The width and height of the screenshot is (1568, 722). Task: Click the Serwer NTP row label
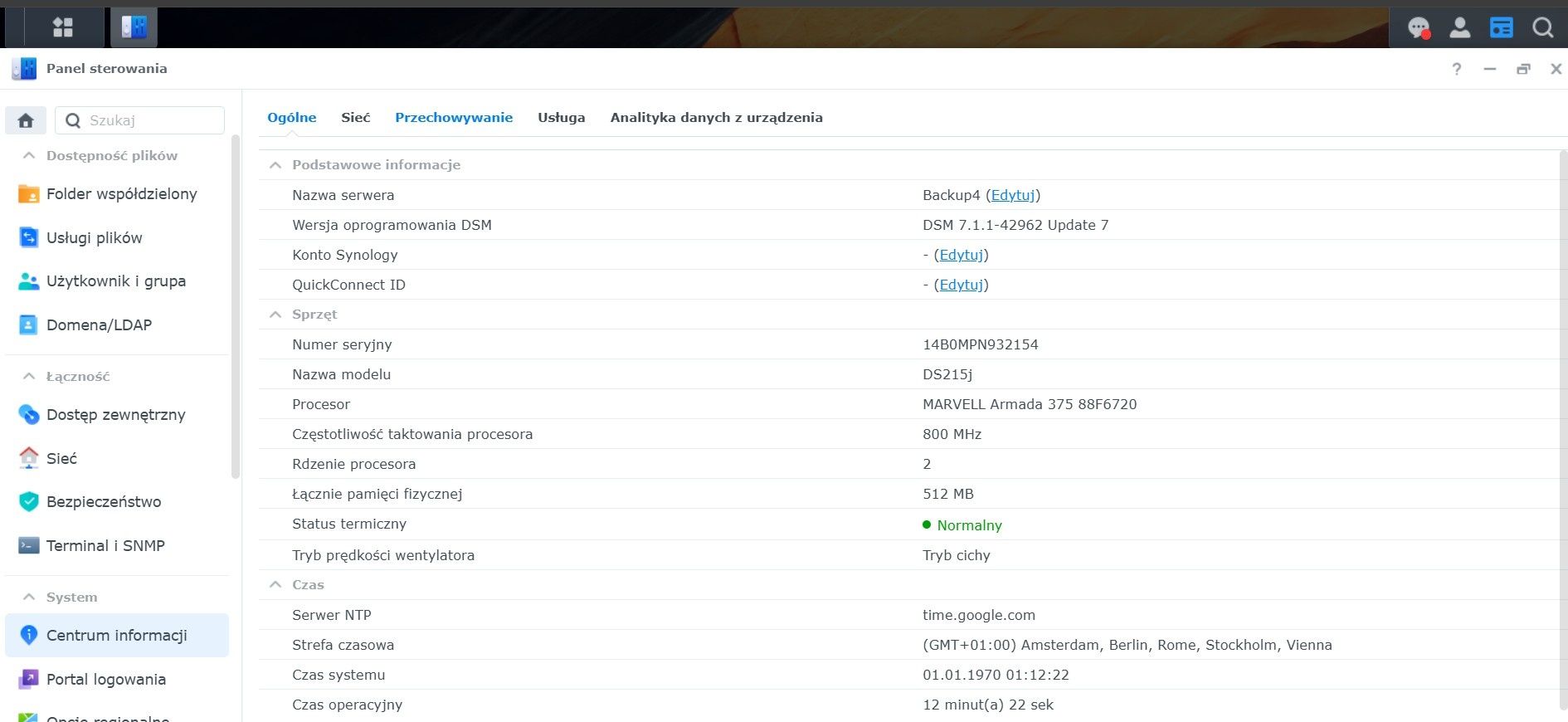click(x=332, y=615)
